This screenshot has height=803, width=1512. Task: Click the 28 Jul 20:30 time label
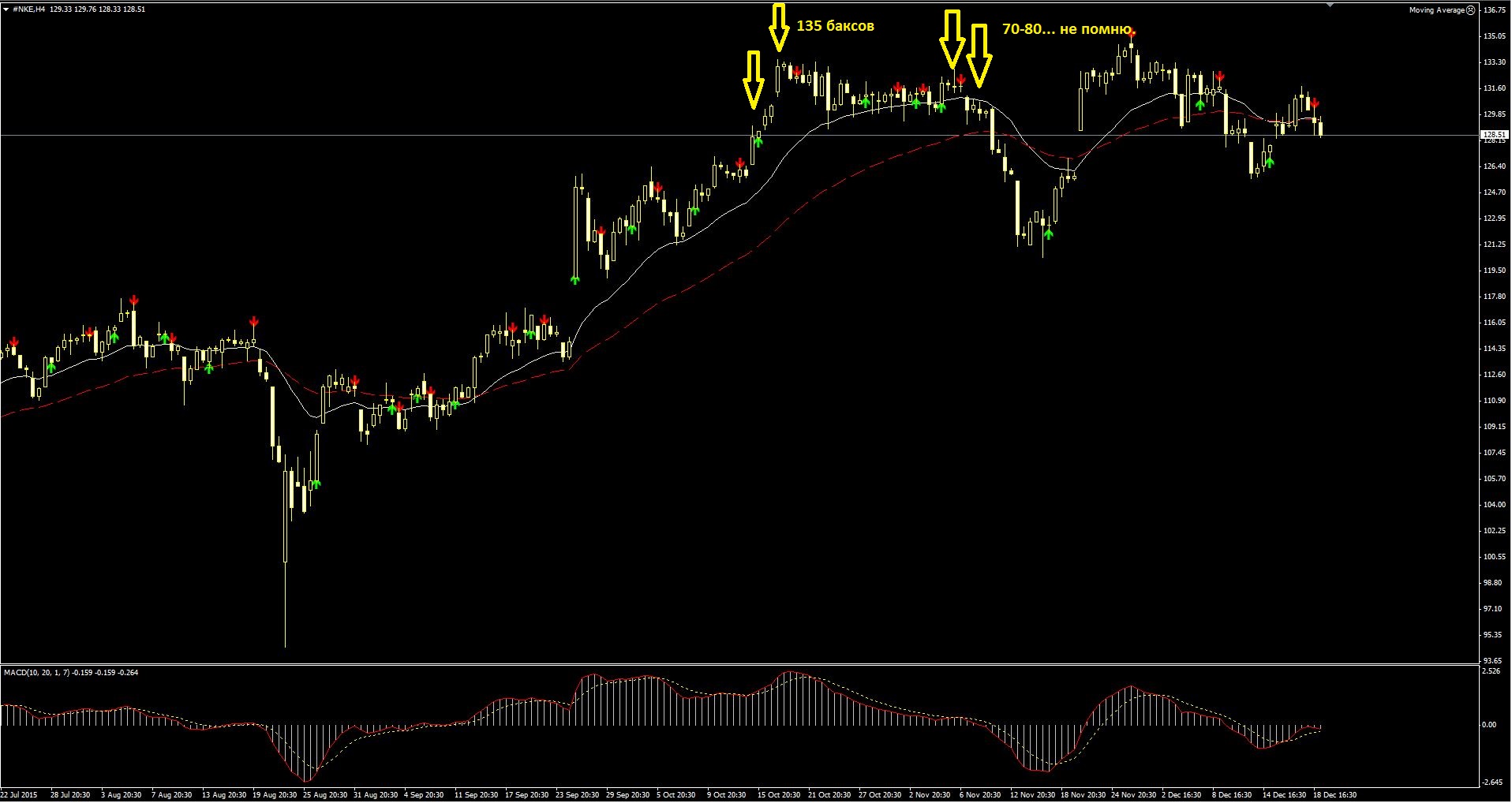[x=70, y=795]
